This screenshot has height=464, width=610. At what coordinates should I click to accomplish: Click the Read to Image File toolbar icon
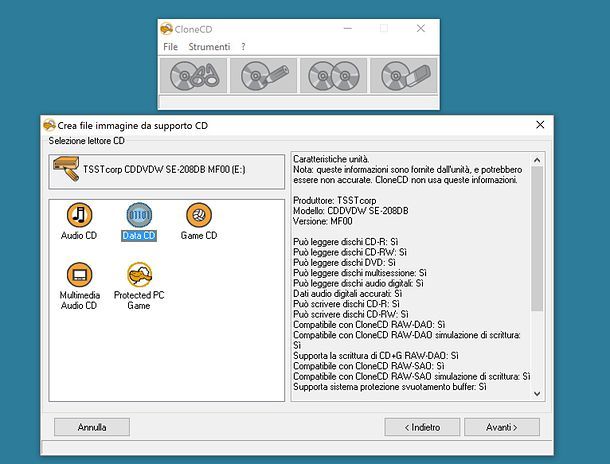pyautogui.click(x=193, y=76)
